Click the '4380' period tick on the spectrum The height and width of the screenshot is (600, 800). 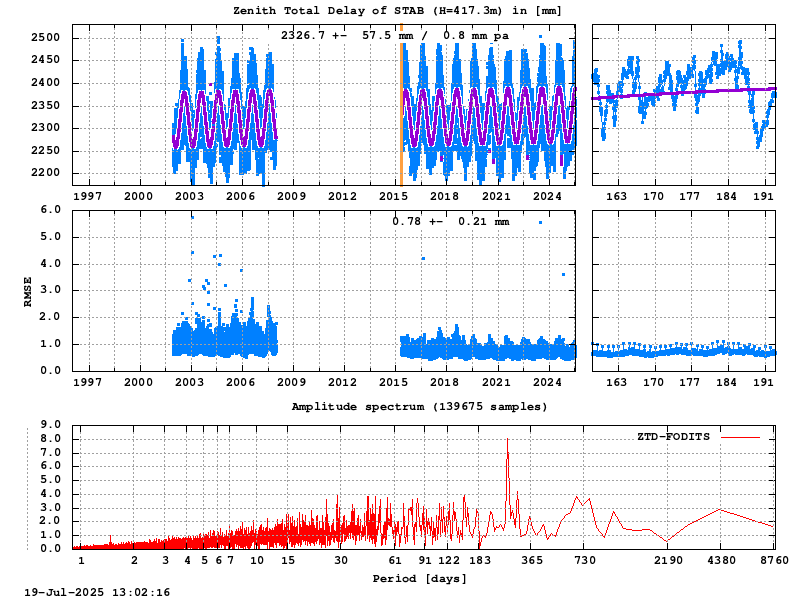click(721, 560)
